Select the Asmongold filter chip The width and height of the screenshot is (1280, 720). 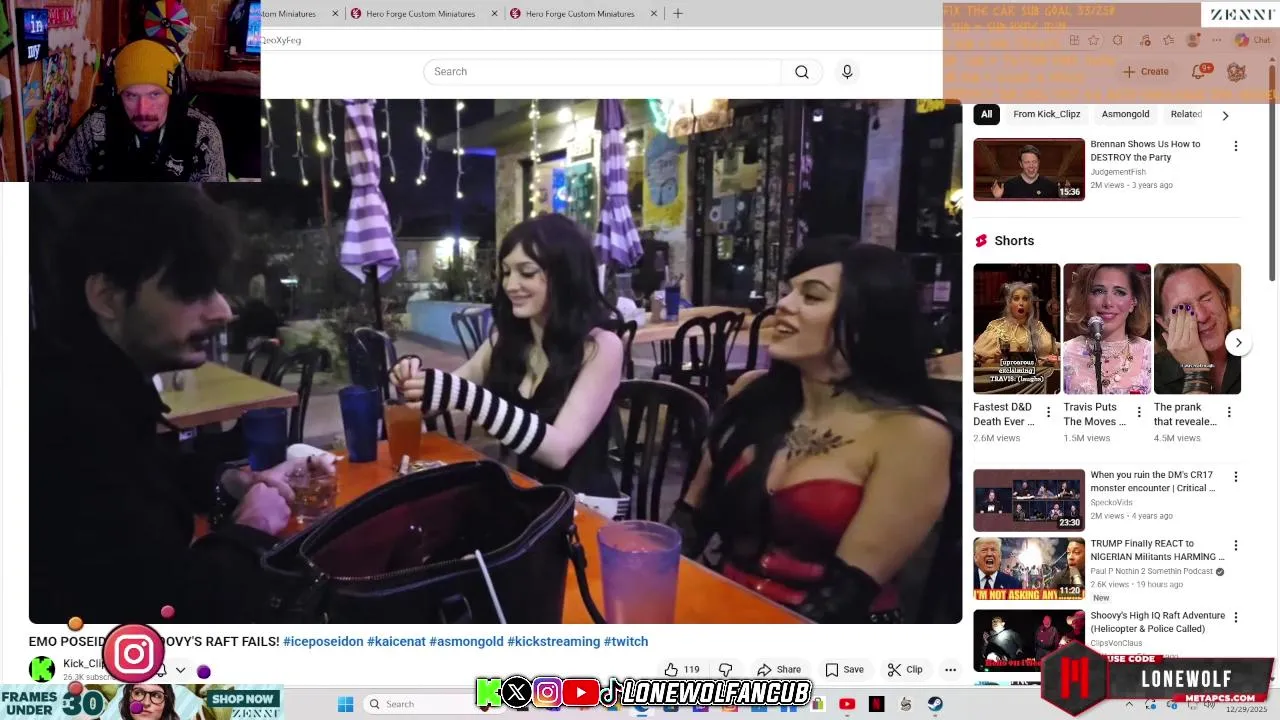tap(1125, 114)
